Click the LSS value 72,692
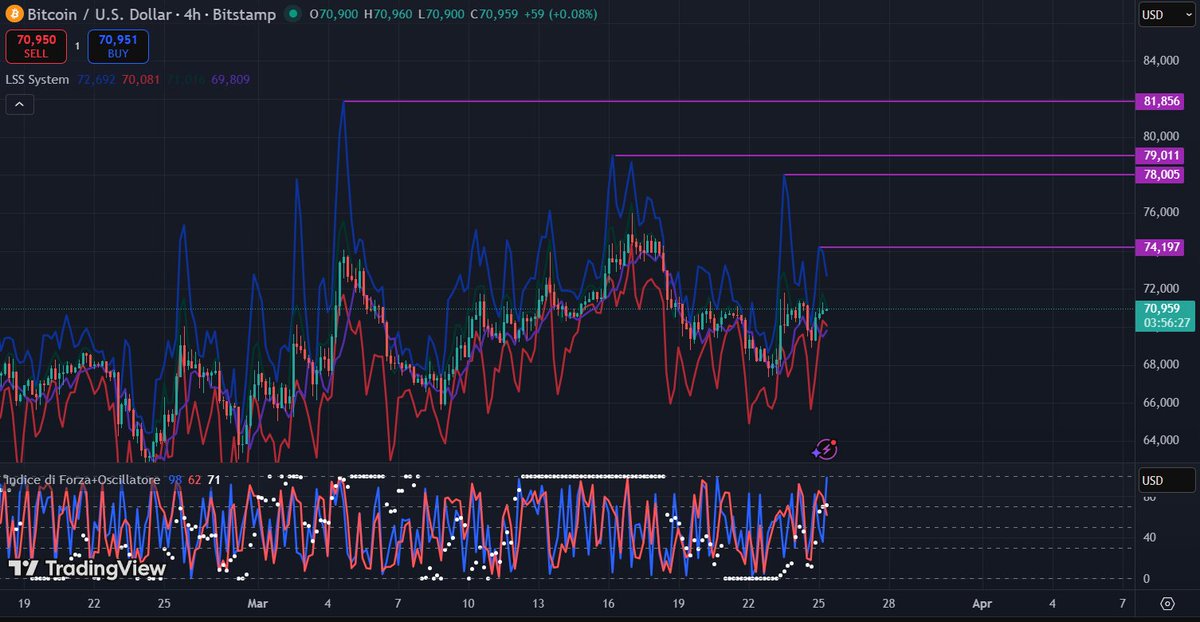The height and width of the screenshot is (622, 1200). [97, 79]
